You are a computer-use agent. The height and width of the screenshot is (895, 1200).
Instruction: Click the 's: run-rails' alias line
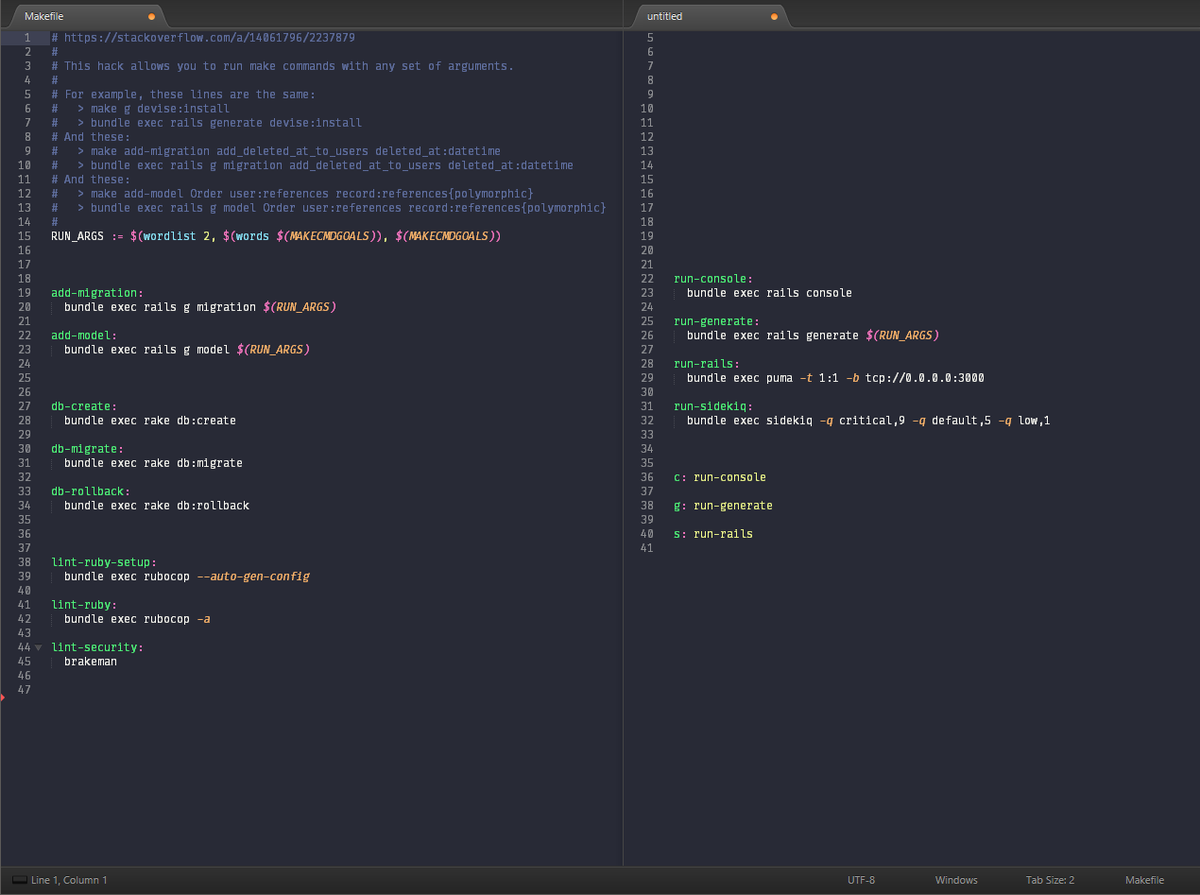click(713, 534)
